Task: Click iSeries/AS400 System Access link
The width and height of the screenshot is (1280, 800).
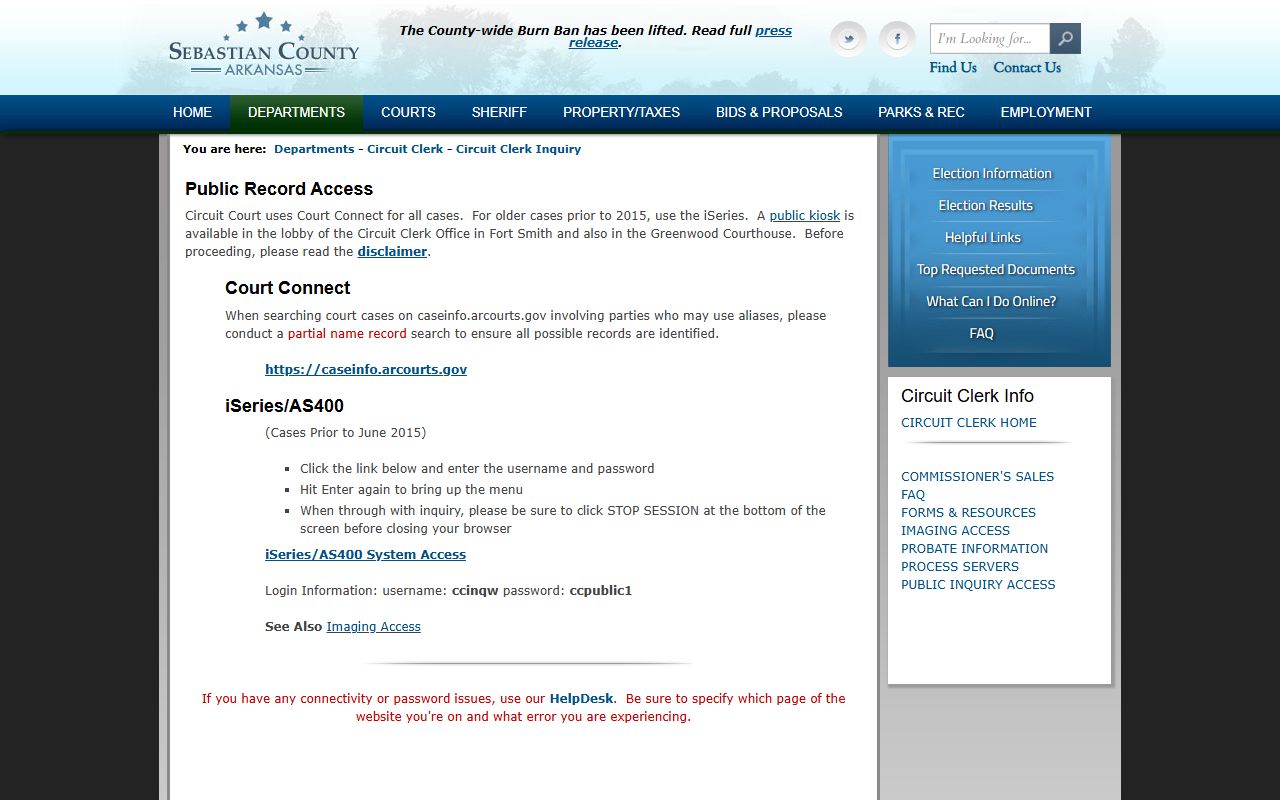Action: pyautogui.click(x=365, y=554)
